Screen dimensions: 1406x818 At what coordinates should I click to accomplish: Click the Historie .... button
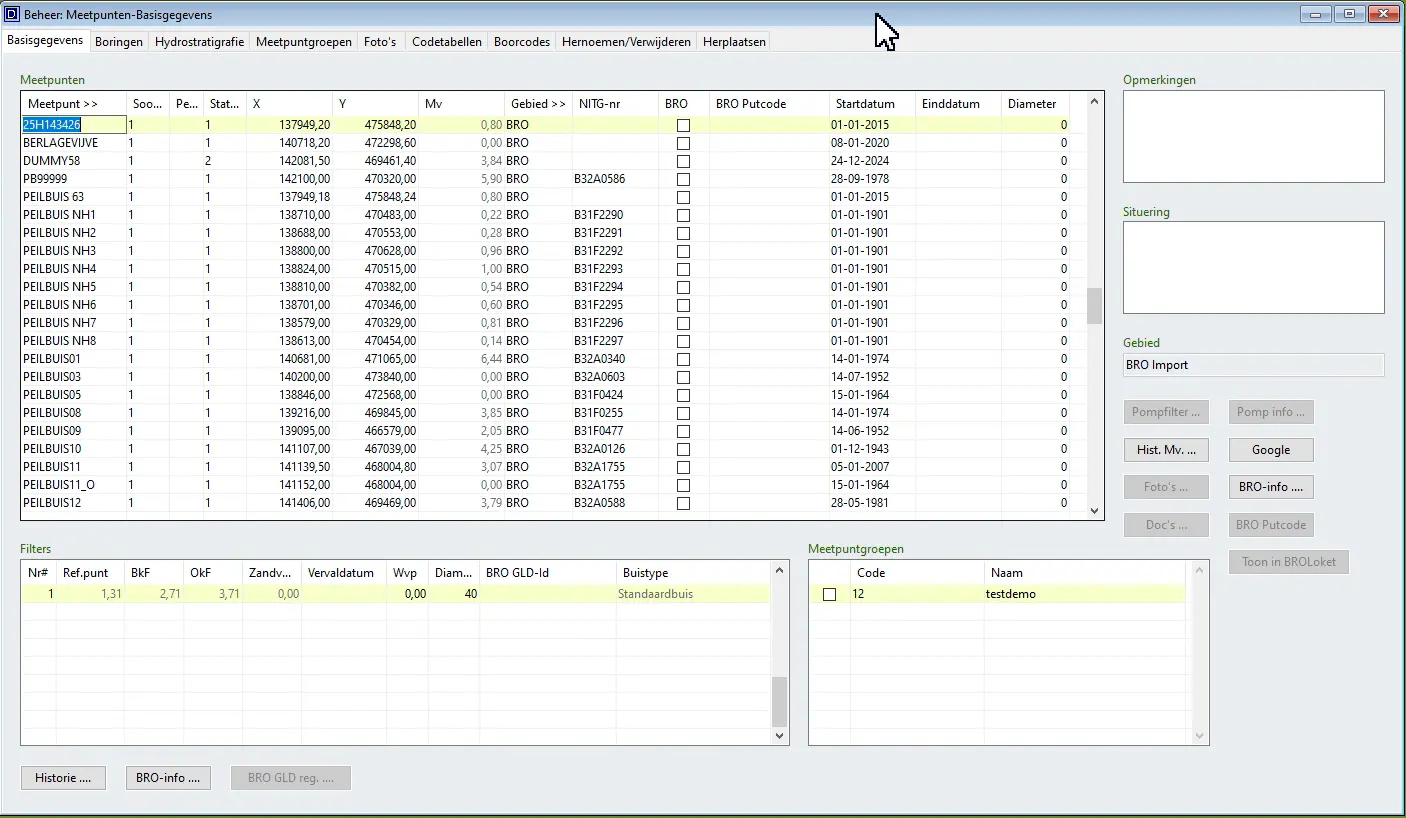click(x=63, y=778)
